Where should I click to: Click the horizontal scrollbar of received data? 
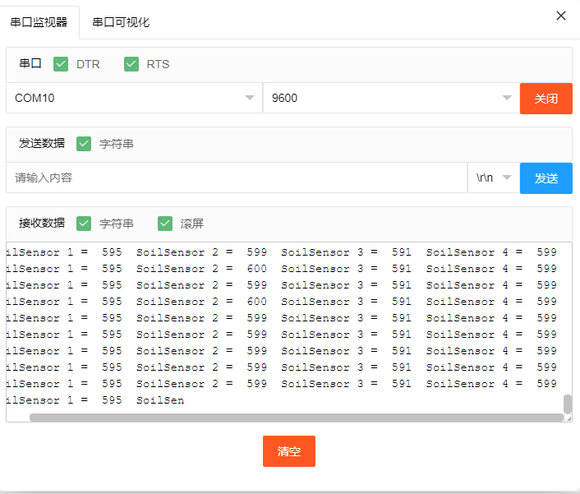click(297, 418)
